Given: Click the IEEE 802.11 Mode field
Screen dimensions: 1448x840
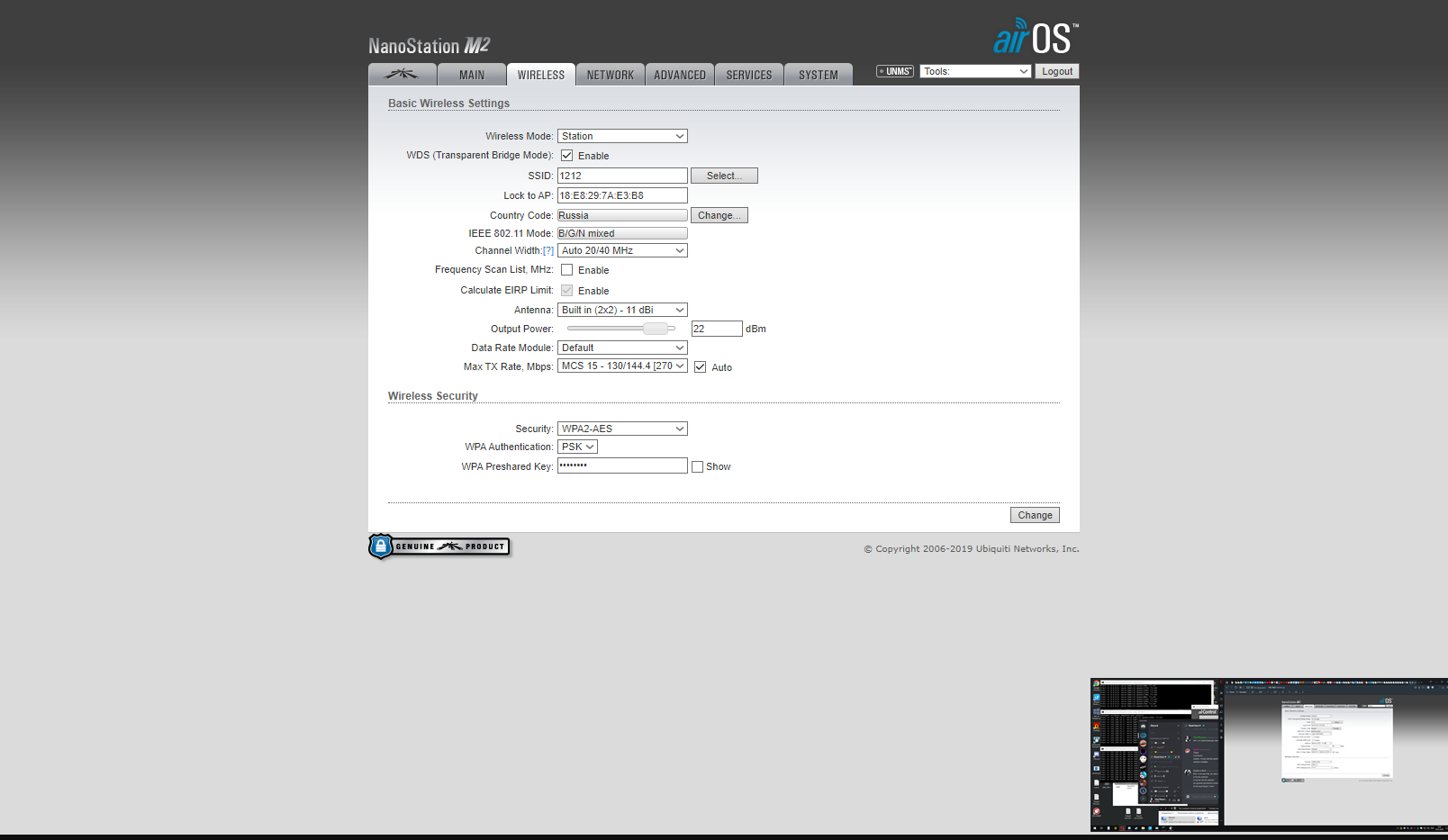Looking at the screenshot, I should [622, 233].
